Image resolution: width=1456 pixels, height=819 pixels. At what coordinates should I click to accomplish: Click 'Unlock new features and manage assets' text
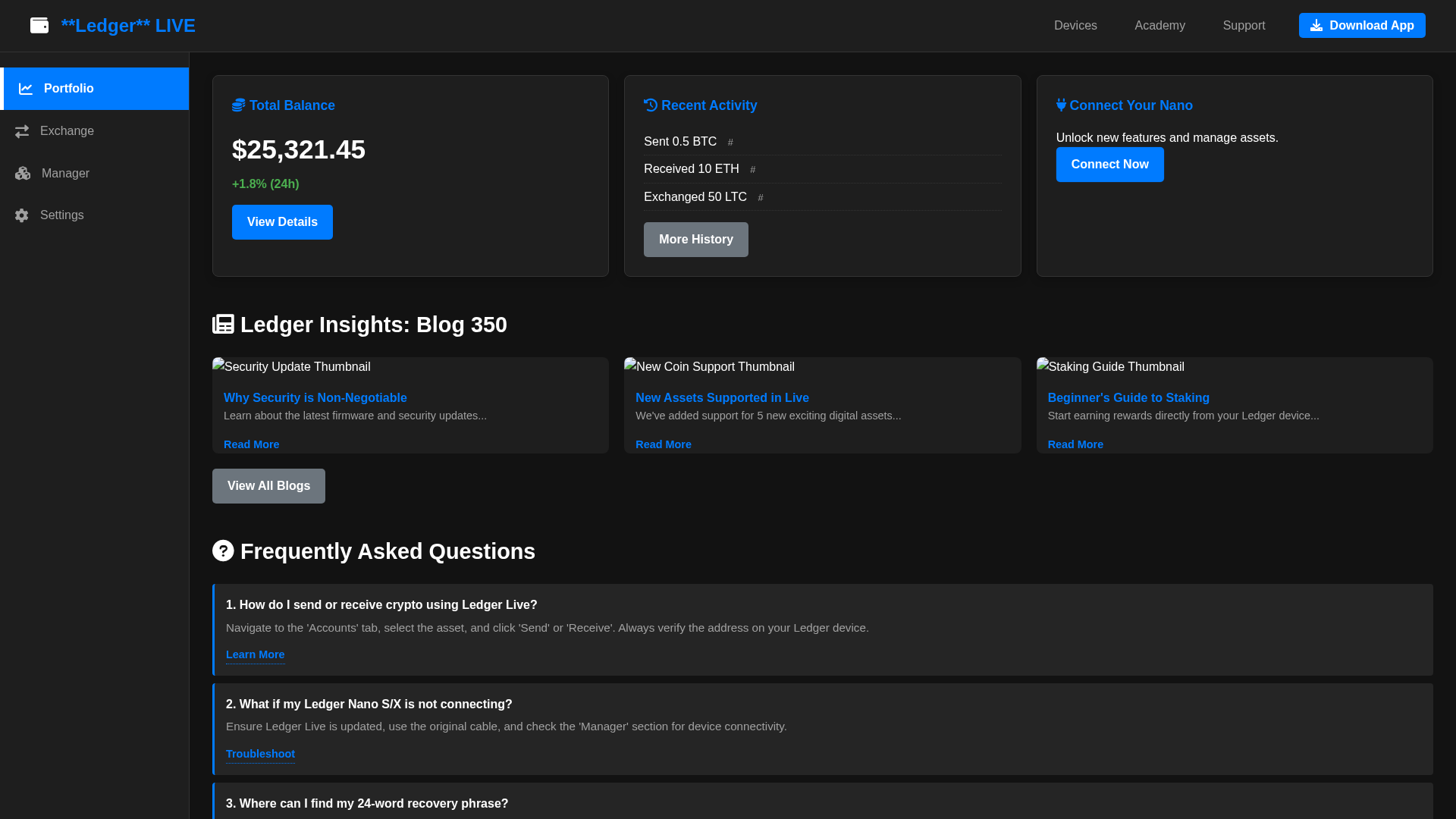[x=1167, y=138]
